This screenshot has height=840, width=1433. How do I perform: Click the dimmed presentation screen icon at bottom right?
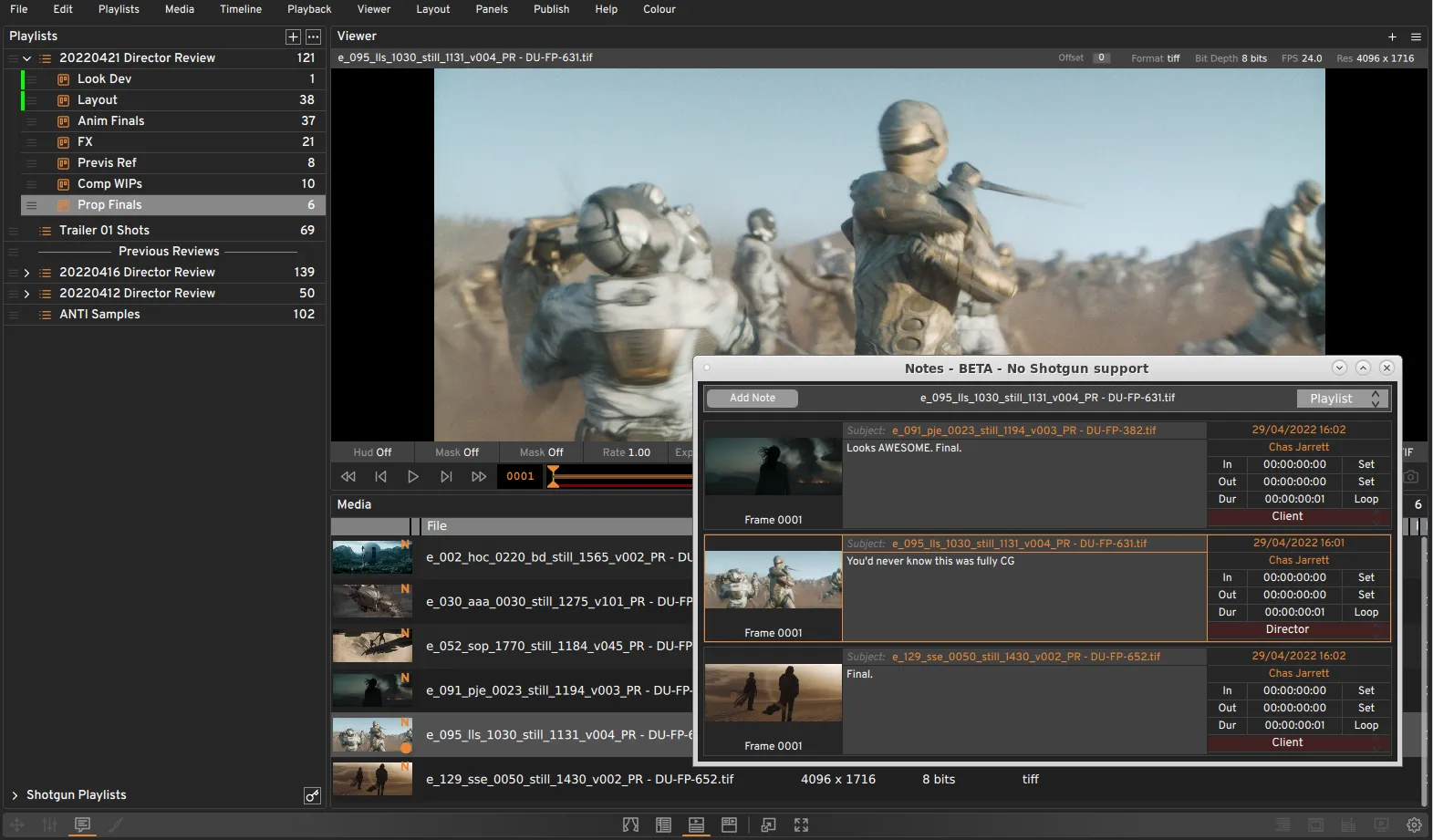[x=1381, y=824]
